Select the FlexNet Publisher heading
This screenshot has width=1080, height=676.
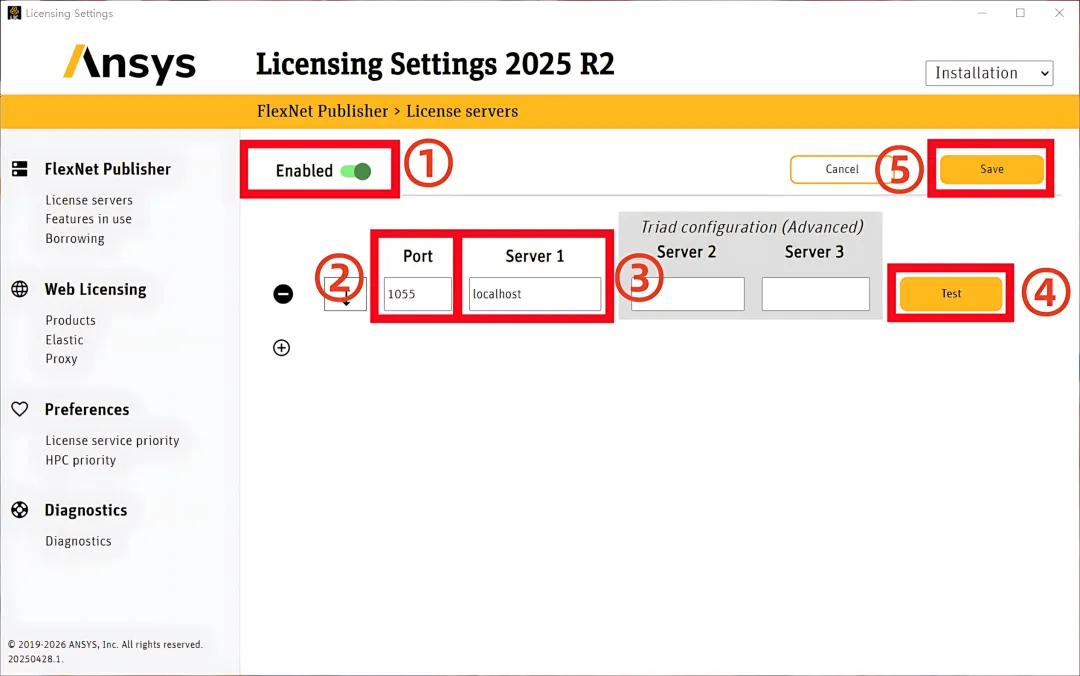pyautogui.click(x=107, y=169)
